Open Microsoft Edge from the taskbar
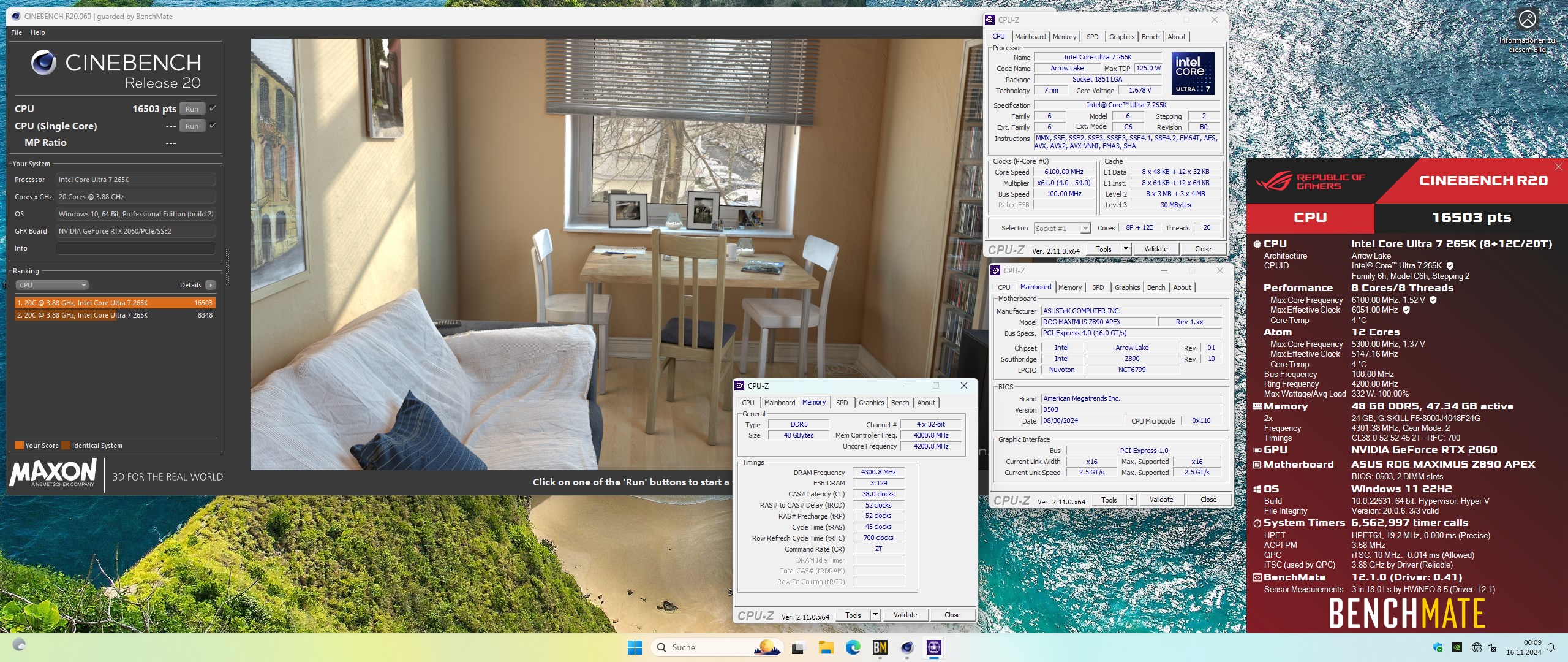Viewport: 1568px width, 662px height. (x=853, y=647)
